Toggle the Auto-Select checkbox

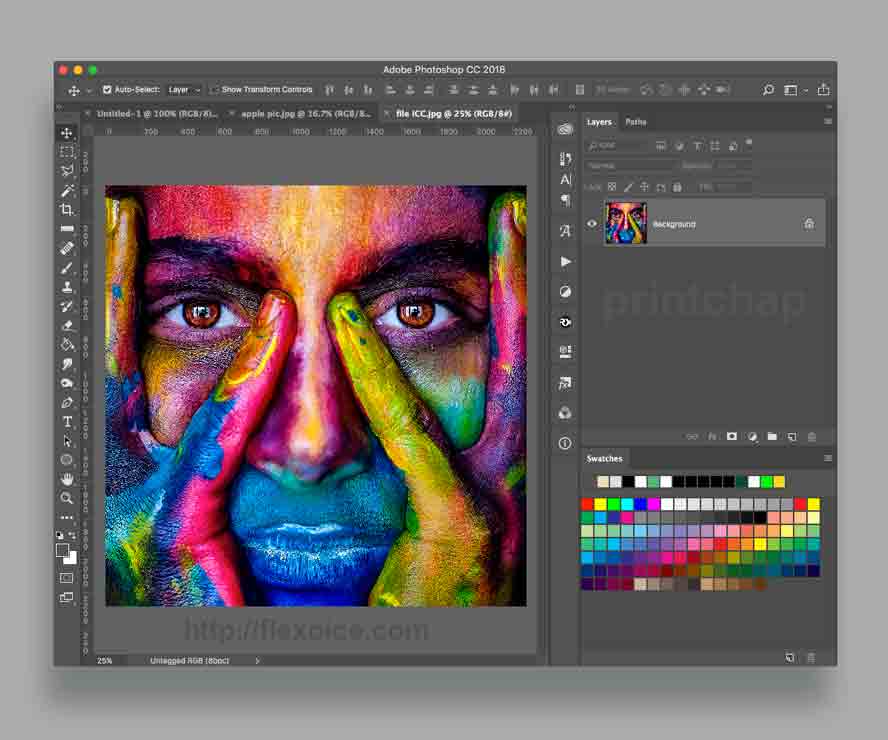(108, 90)
